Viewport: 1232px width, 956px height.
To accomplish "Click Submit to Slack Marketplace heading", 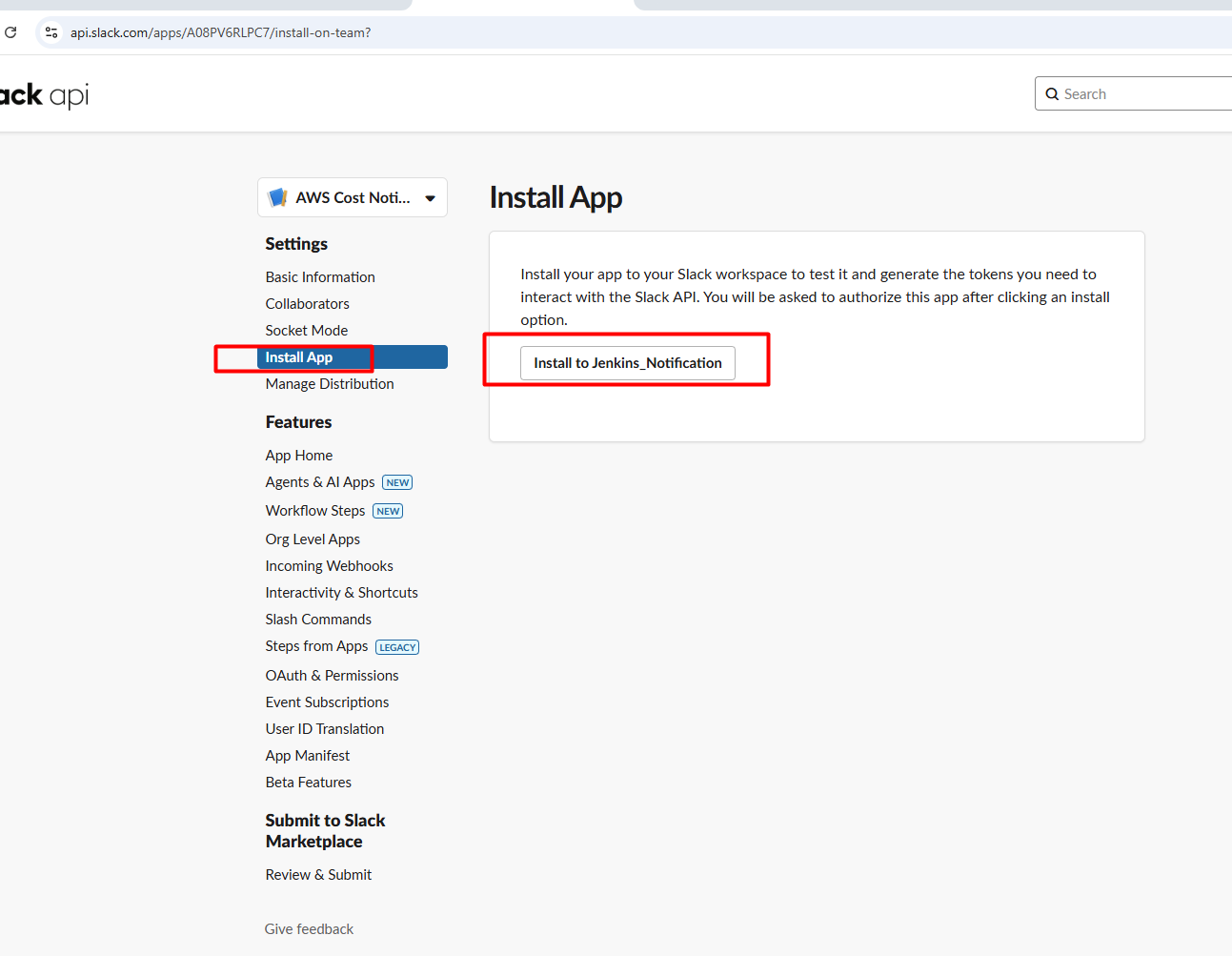I will 325,831.
